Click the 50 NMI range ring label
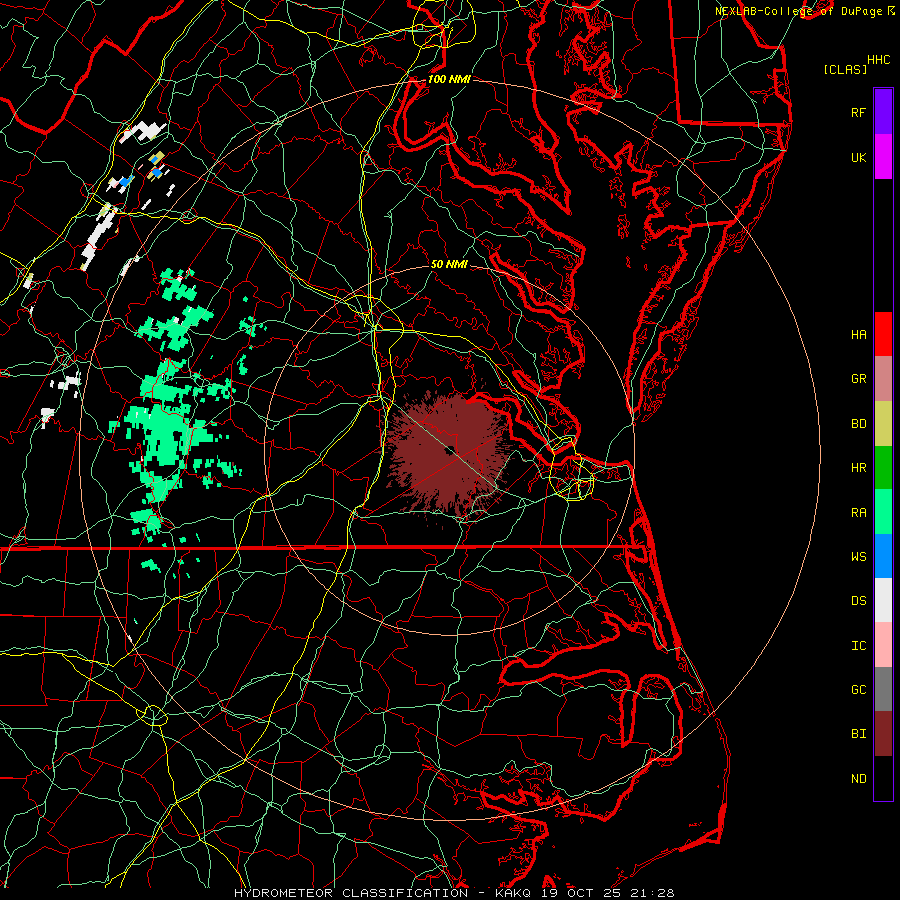 pos(449,264)
